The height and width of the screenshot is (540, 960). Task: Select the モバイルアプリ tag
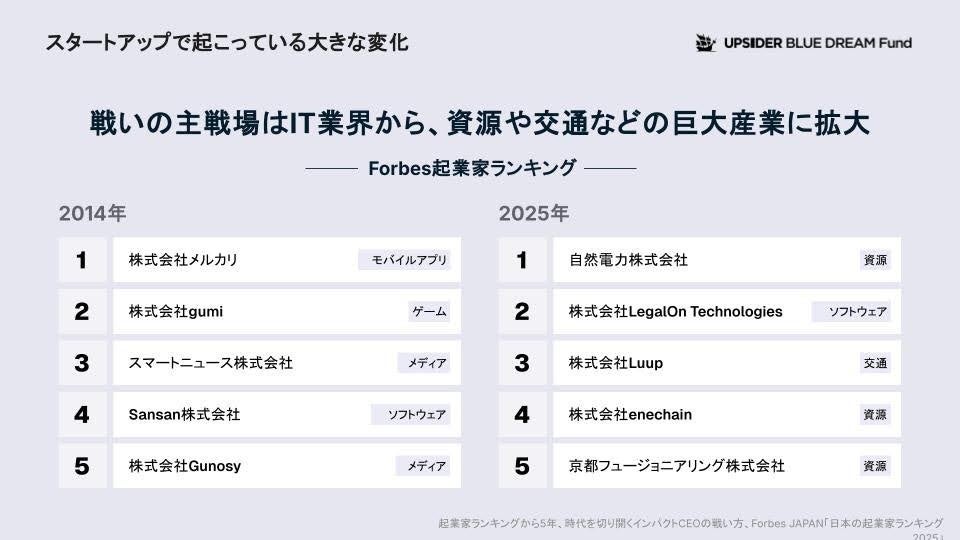click(404, 260)
